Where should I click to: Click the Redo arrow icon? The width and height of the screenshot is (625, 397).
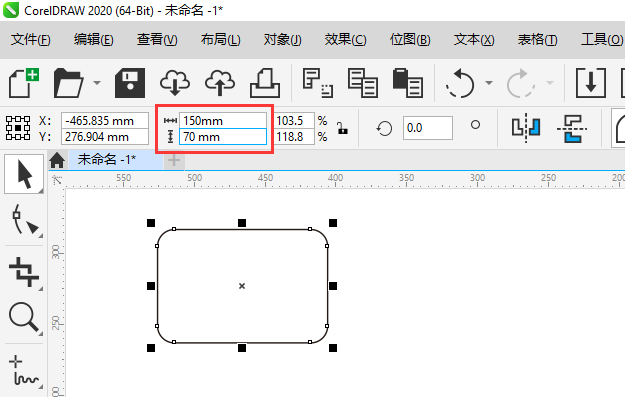coord(521,83)
